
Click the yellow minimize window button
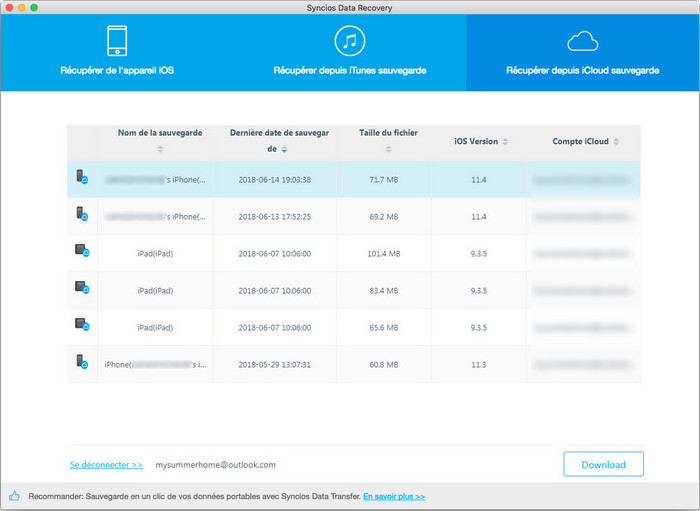[x=21, y=8]
